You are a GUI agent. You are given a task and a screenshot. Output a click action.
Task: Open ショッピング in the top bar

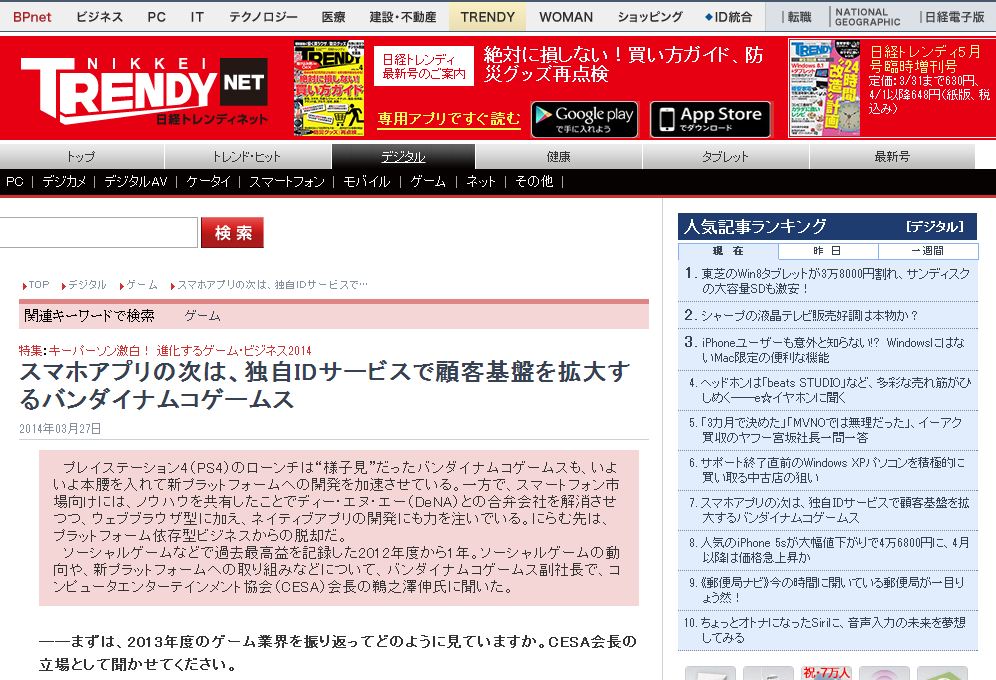click(650, 17)
